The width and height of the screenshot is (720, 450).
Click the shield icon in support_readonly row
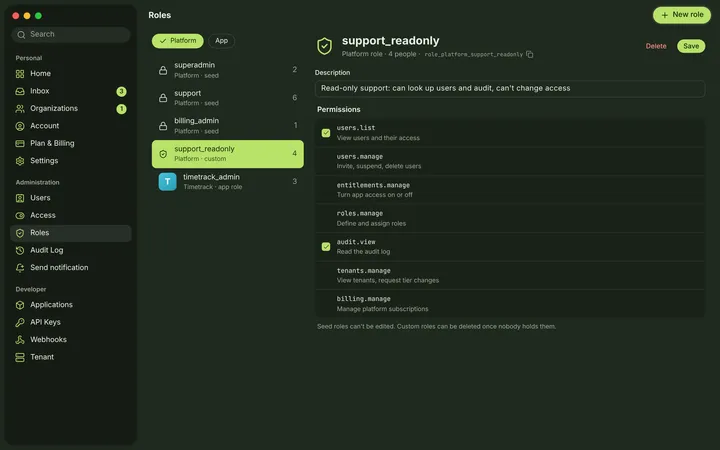(163, 154)
